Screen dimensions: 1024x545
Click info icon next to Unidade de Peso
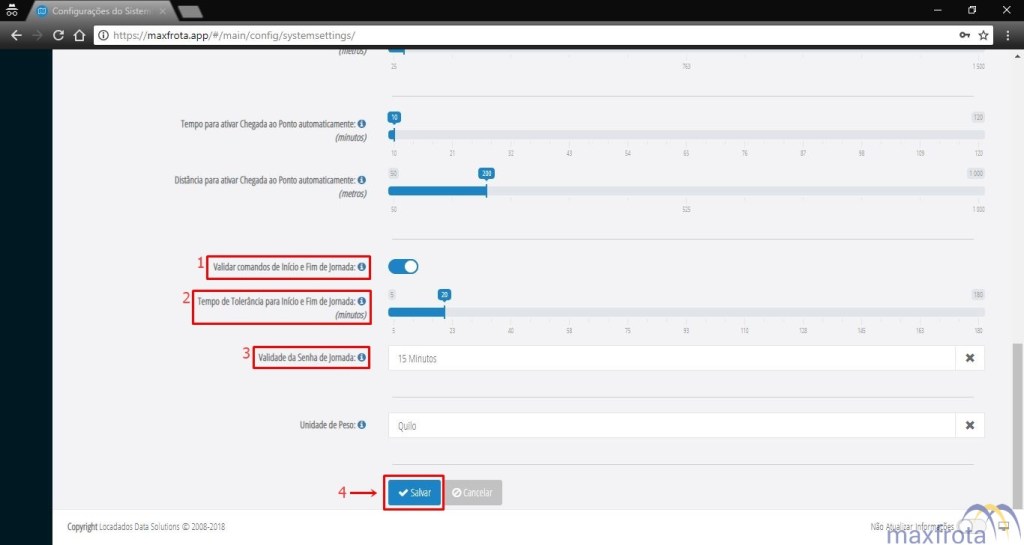(361, 425)
